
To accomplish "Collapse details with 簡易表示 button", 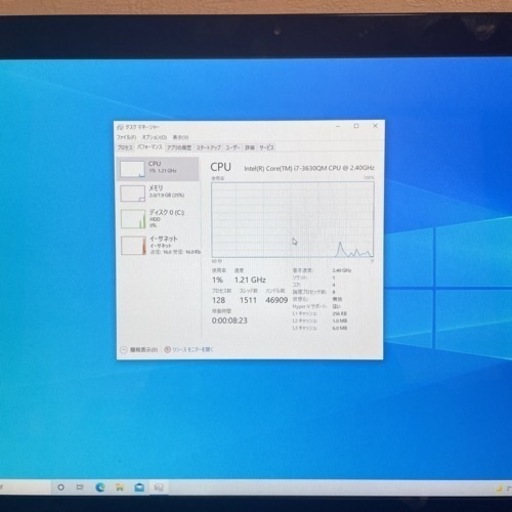I will pyautogui.click(x=139, y=350).
